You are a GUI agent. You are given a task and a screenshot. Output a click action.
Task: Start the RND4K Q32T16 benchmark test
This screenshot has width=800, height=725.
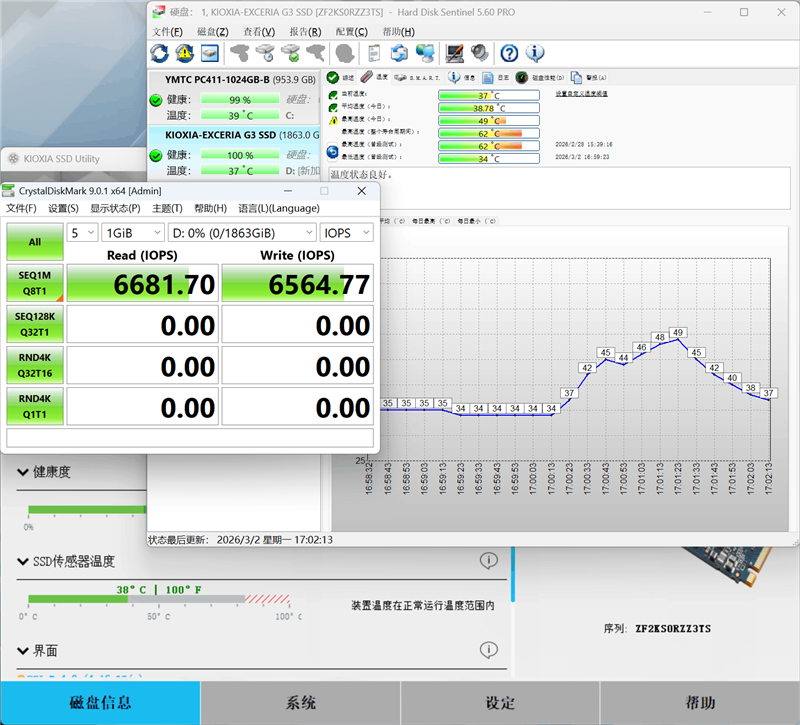click(x=35, y=365)
